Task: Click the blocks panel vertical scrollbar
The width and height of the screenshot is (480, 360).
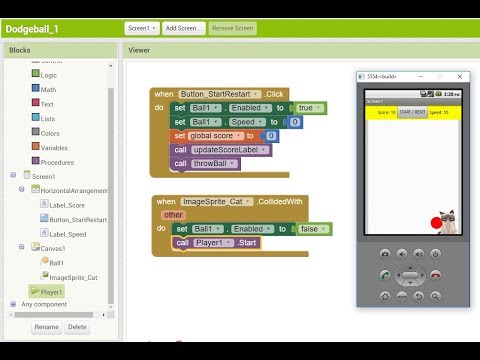Action: [111, 195]
